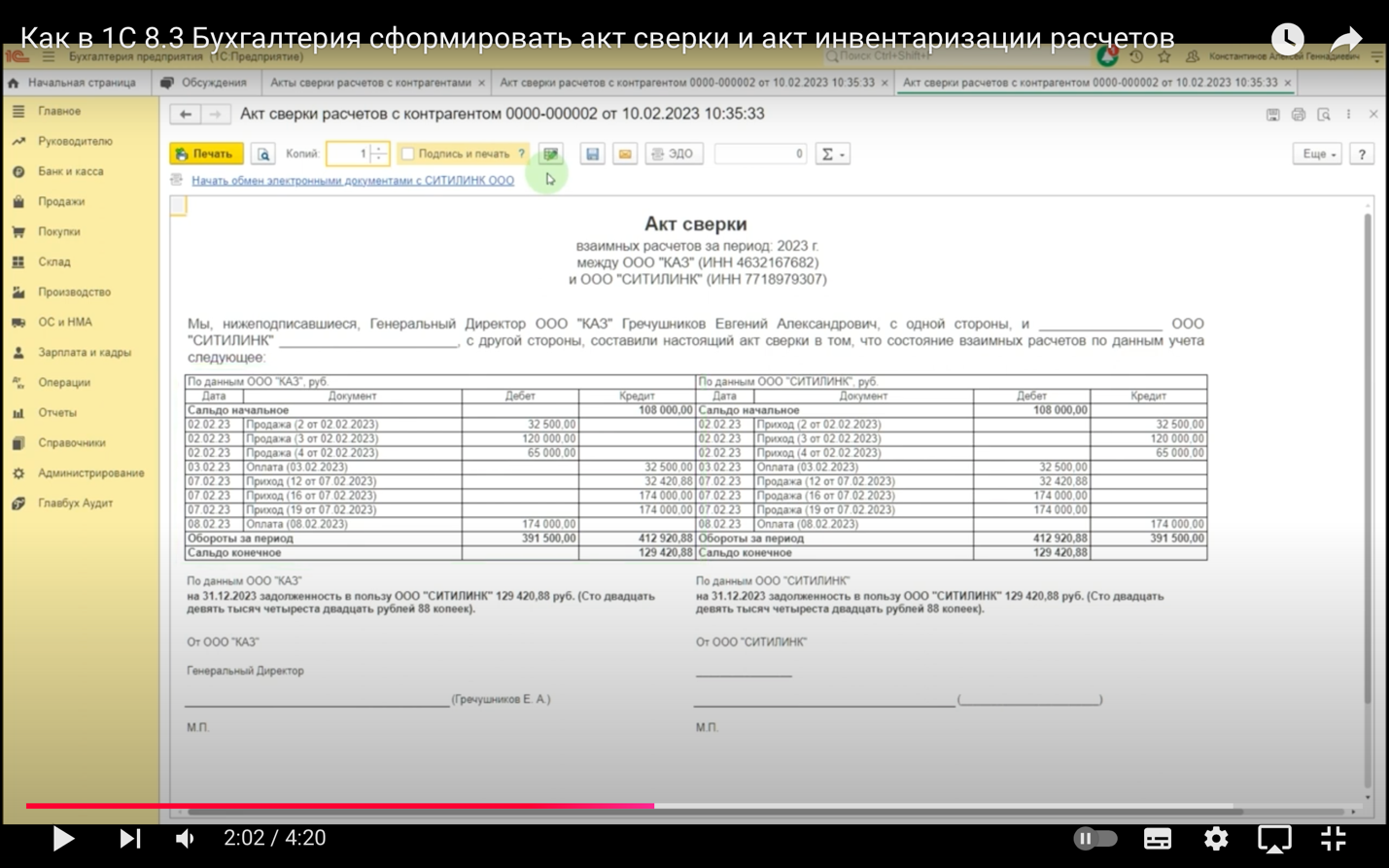Open Руководителю section in sidebar
This screenshot has height=868, width=1389.
(x=75, y=141)
